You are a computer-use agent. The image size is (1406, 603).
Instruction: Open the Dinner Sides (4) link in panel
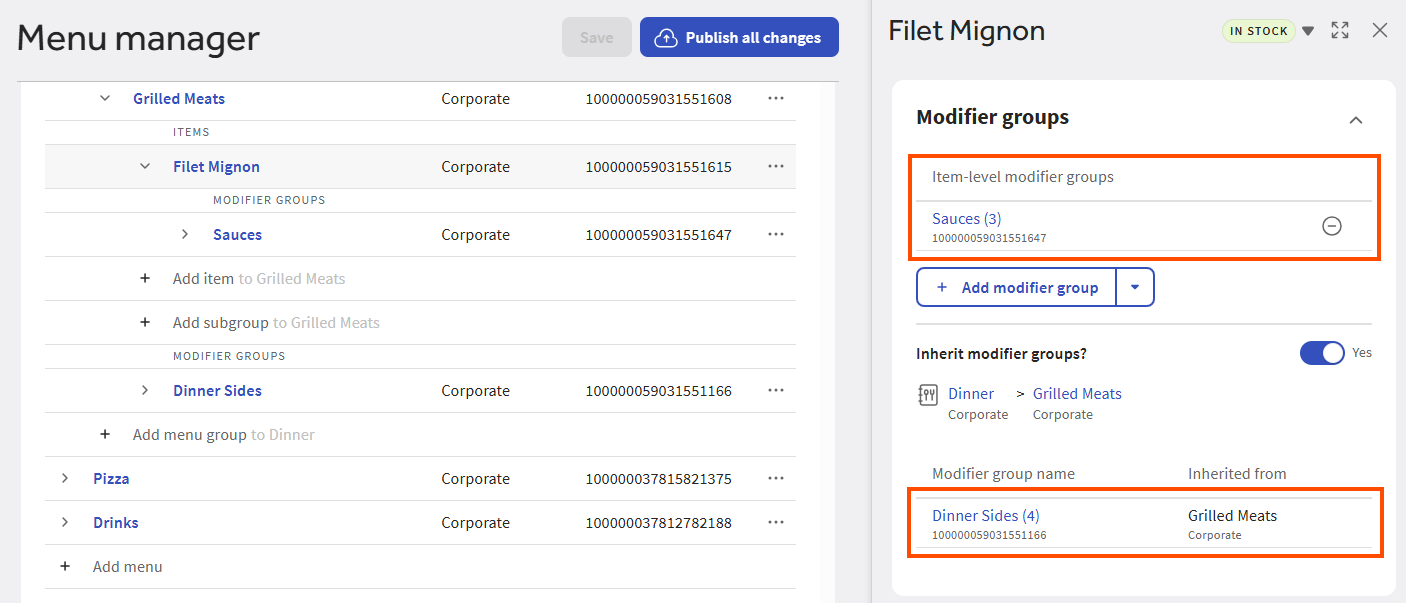985,516
